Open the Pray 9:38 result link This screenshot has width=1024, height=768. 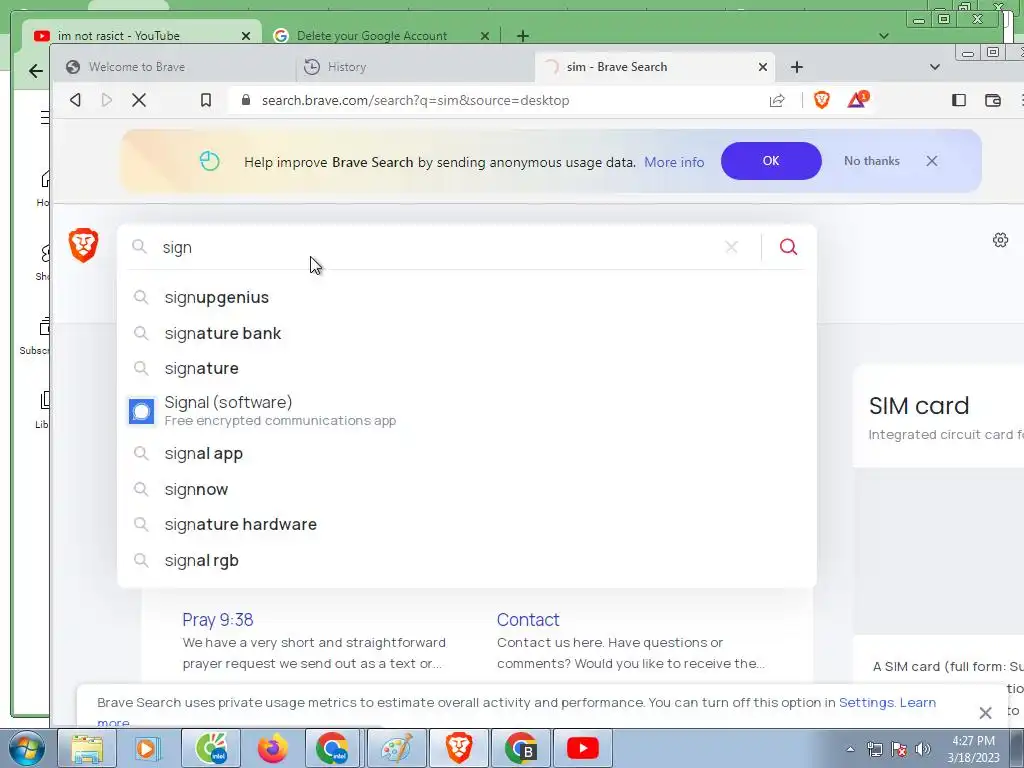[217, 619]
